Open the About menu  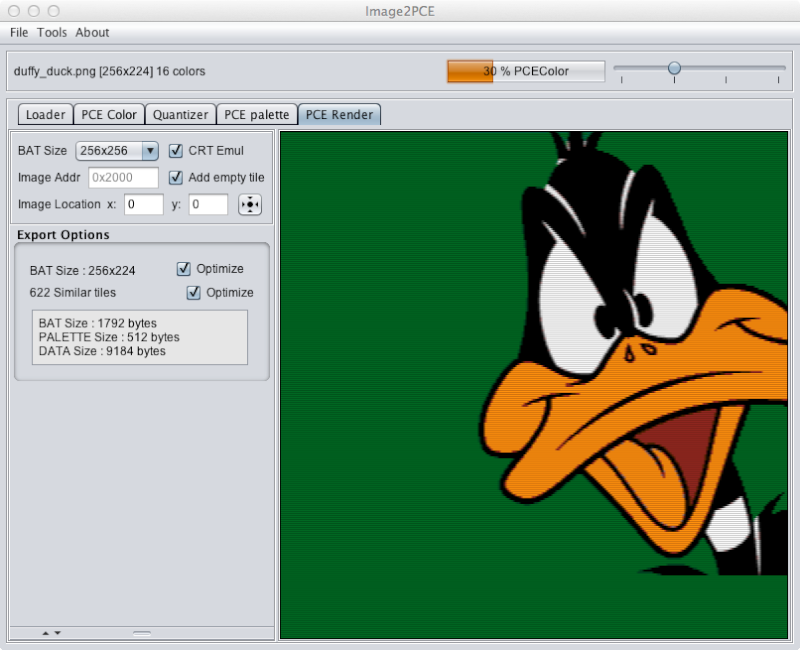(92, 32)
